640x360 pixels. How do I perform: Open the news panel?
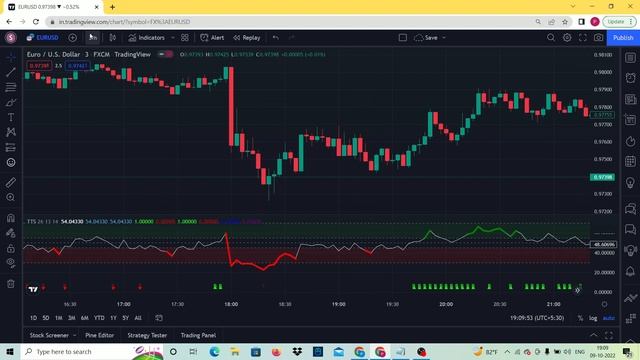(x=631, y=99)
